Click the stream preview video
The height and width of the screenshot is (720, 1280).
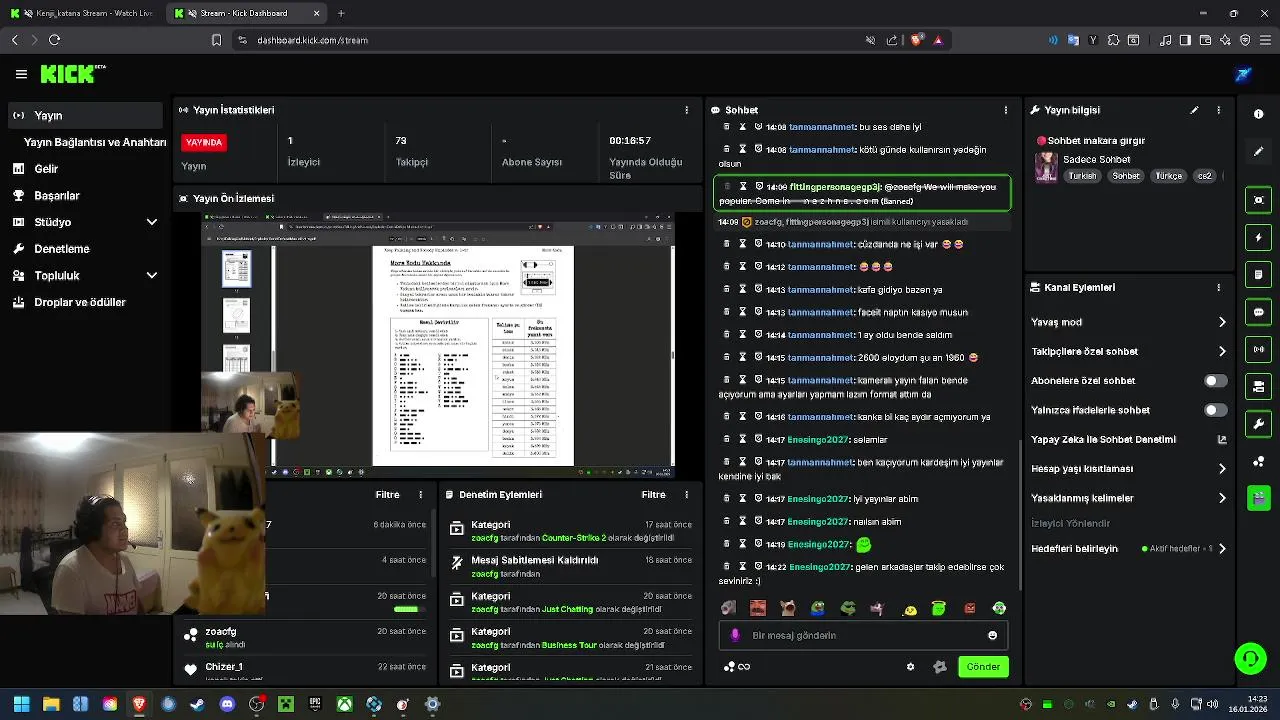tap(438, 346)
